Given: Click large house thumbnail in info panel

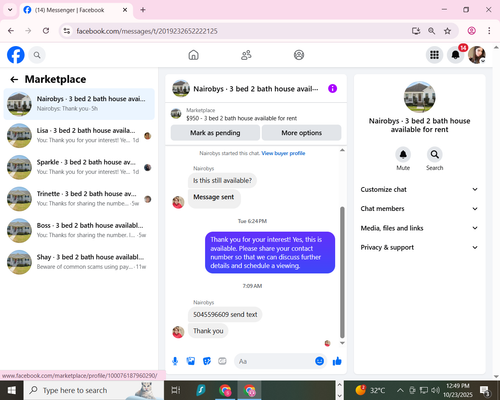Looking at the screenshot, I should 419,97.
